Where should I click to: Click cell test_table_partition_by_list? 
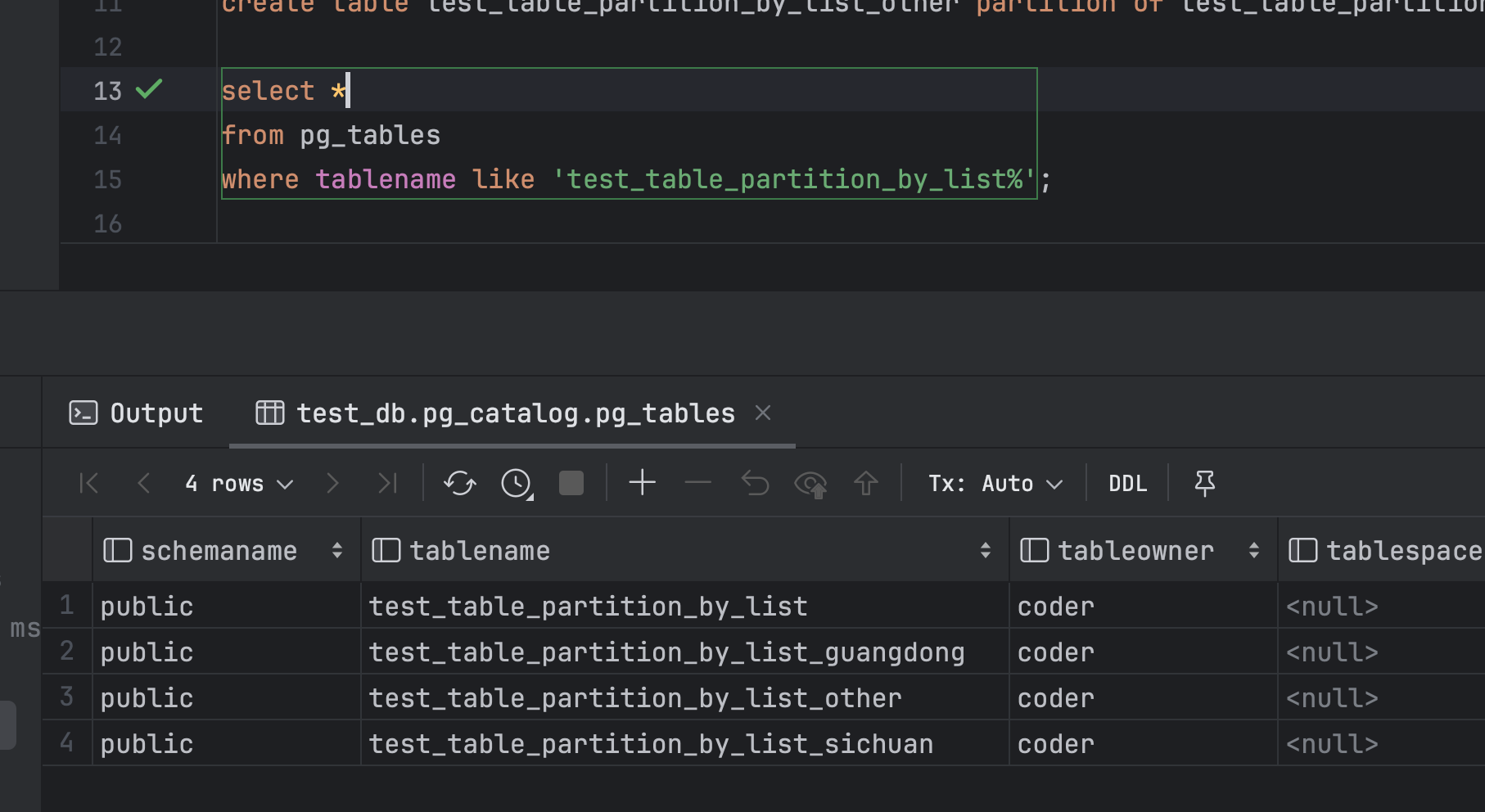[x=685, y=607]
